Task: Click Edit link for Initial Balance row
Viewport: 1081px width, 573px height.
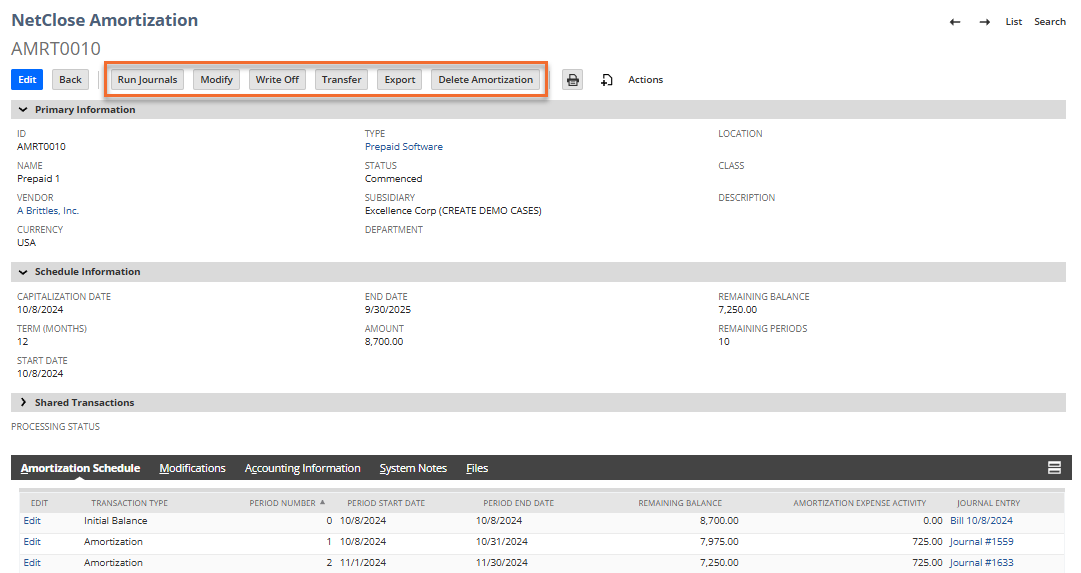Action: (x=32, y=521)
